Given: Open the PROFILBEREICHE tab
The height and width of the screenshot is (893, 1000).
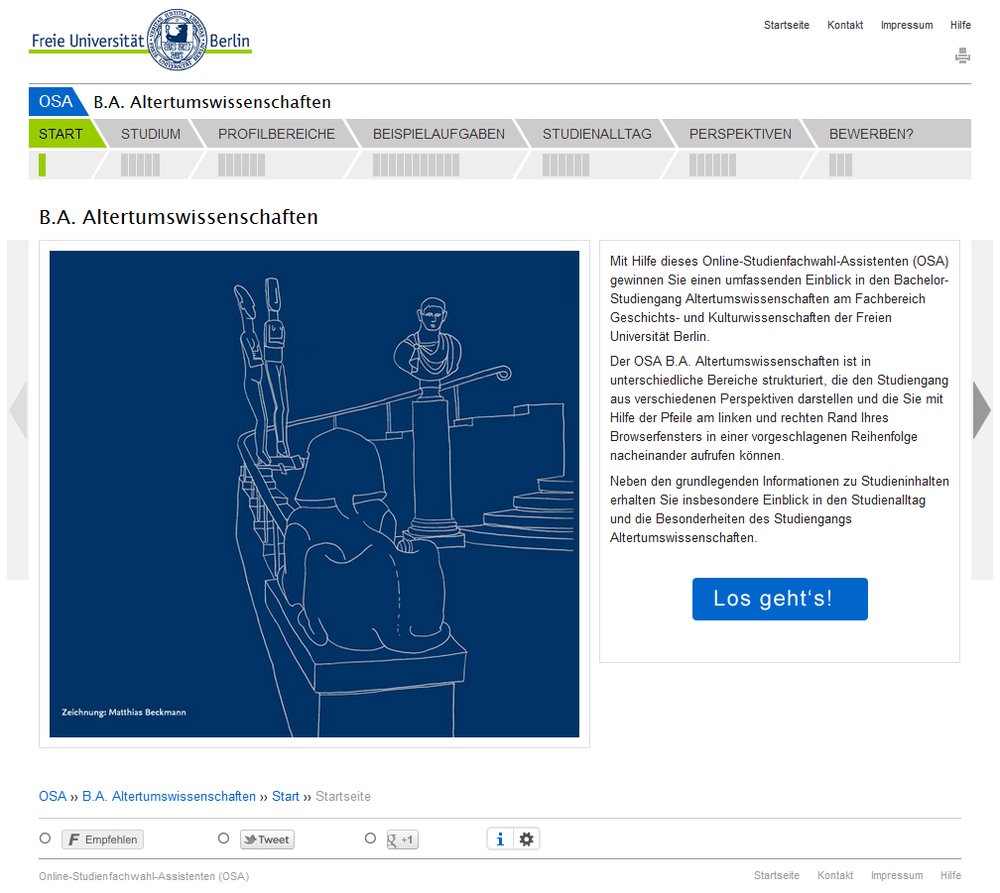Looking at the screenshot, I should coord(276,134).
